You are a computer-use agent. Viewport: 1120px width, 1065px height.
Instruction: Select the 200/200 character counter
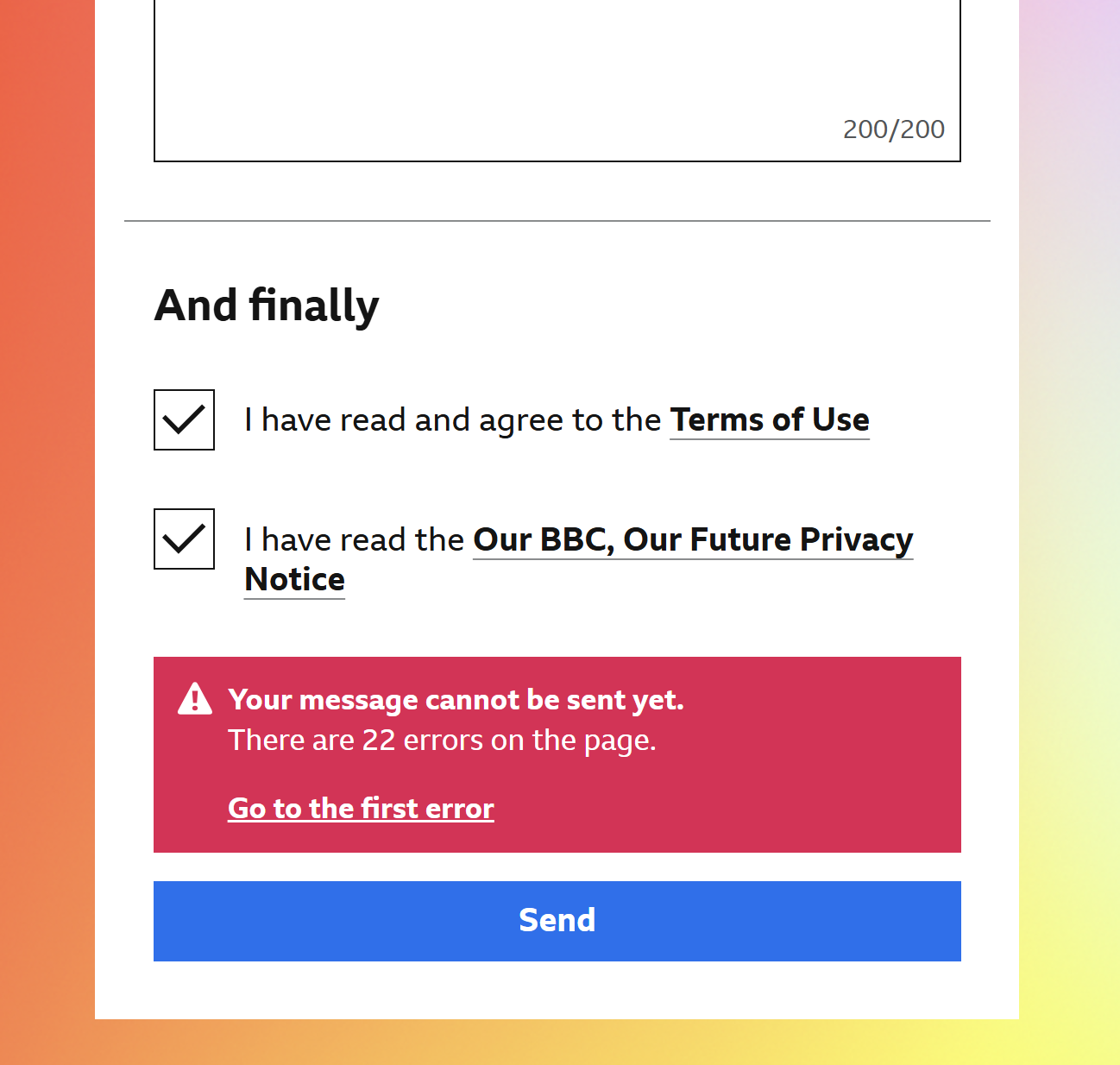pos(894,129)
